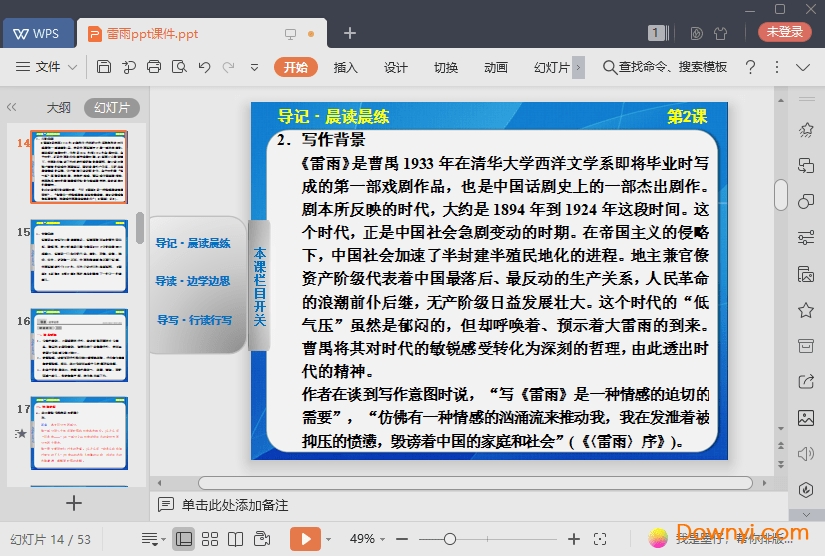
Task: Click the Print icon in toolbar
Action: (x=153, y=67)
